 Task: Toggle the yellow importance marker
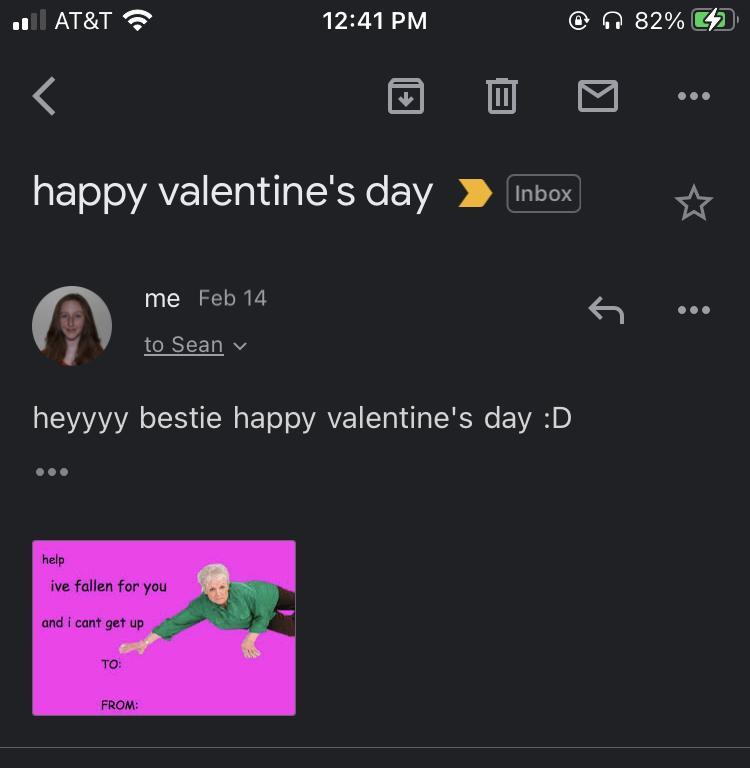pos(475,193)
